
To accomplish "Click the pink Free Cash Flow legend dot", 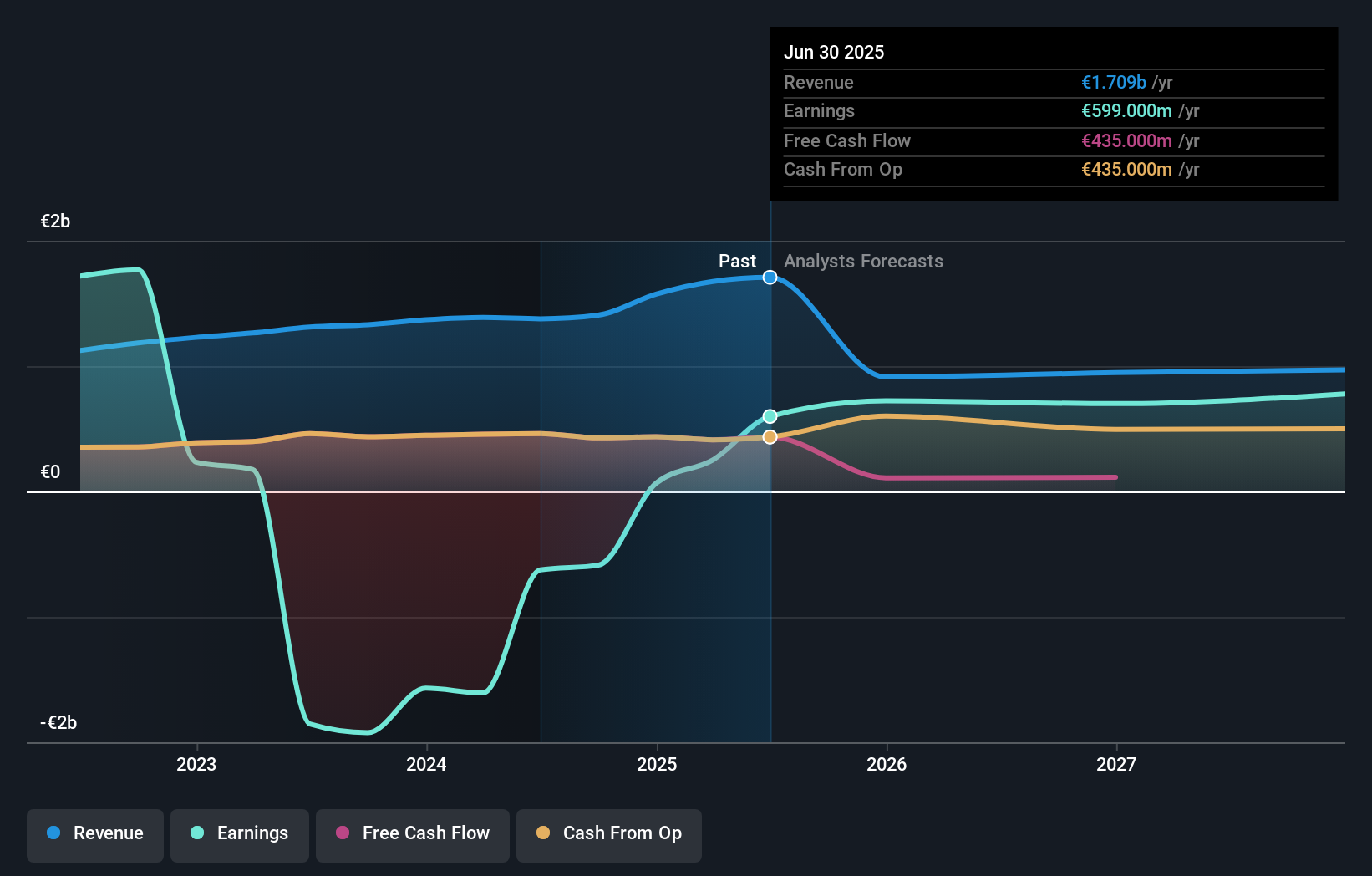I will (344, 833).
